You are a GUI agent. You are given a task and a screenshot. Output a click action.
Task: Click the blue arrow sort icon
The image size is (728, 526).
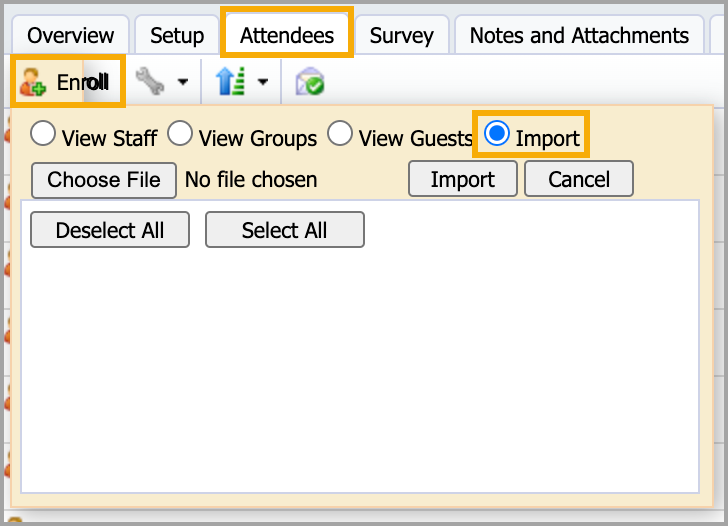[230, 81]
